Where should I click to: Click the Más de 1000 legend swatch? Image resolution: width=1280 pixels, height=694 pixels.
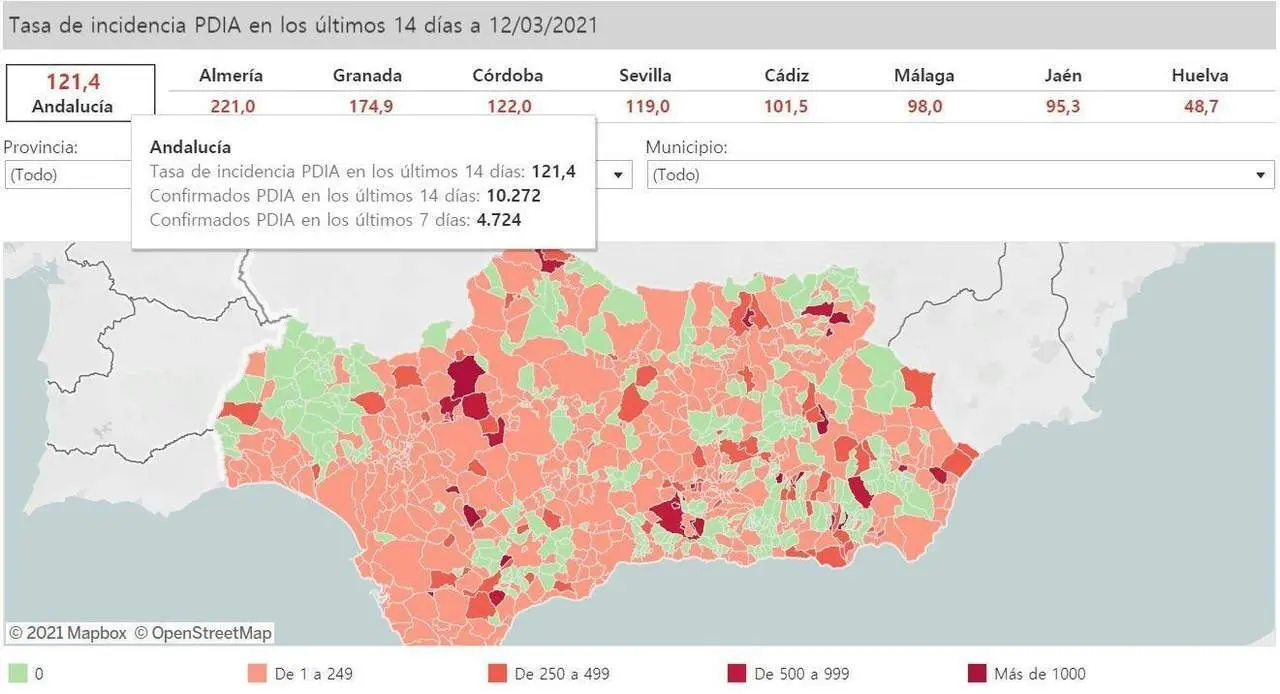coord(977,674)
